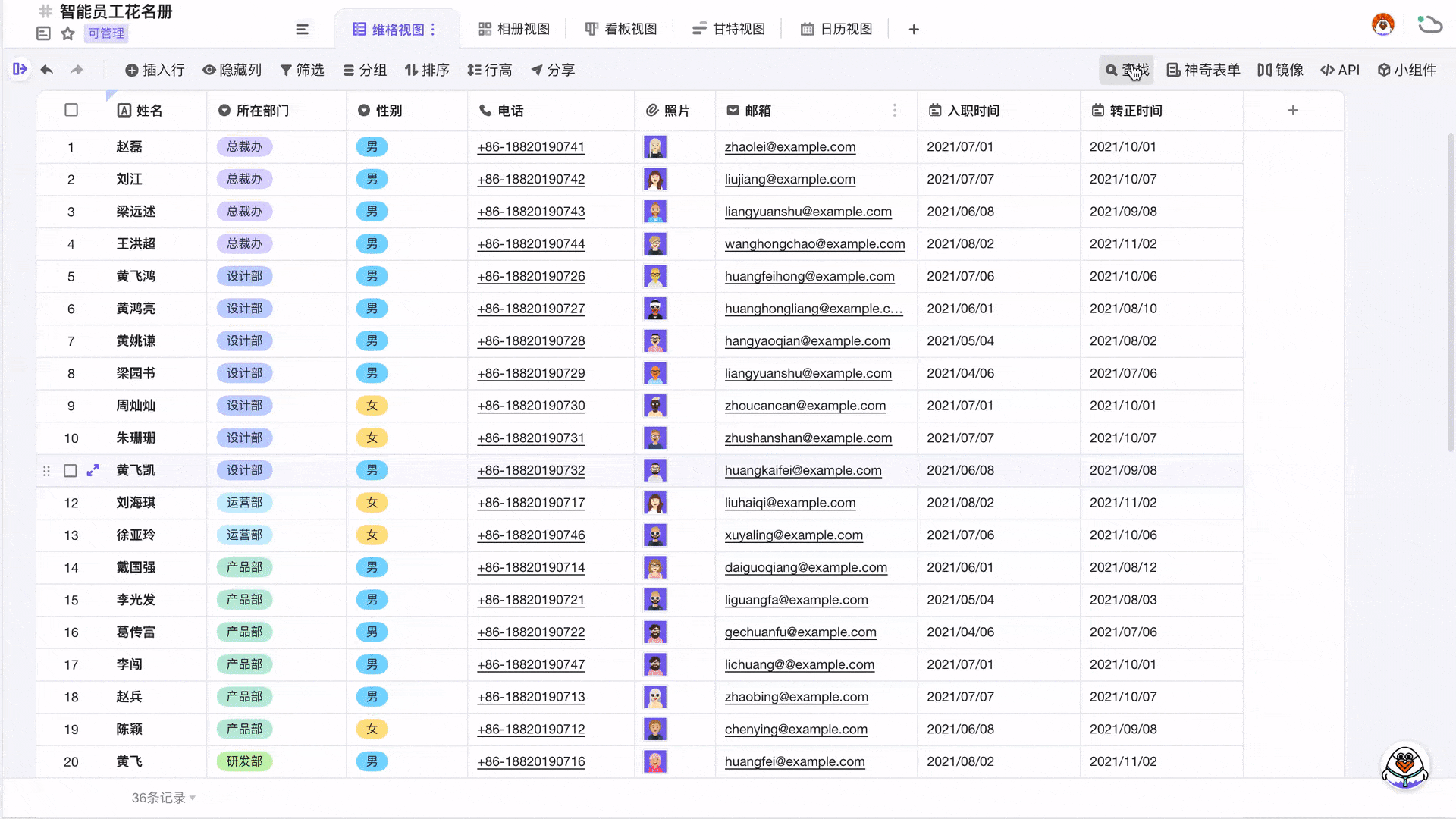Open the 分组 grouping tool

[366, 70]
